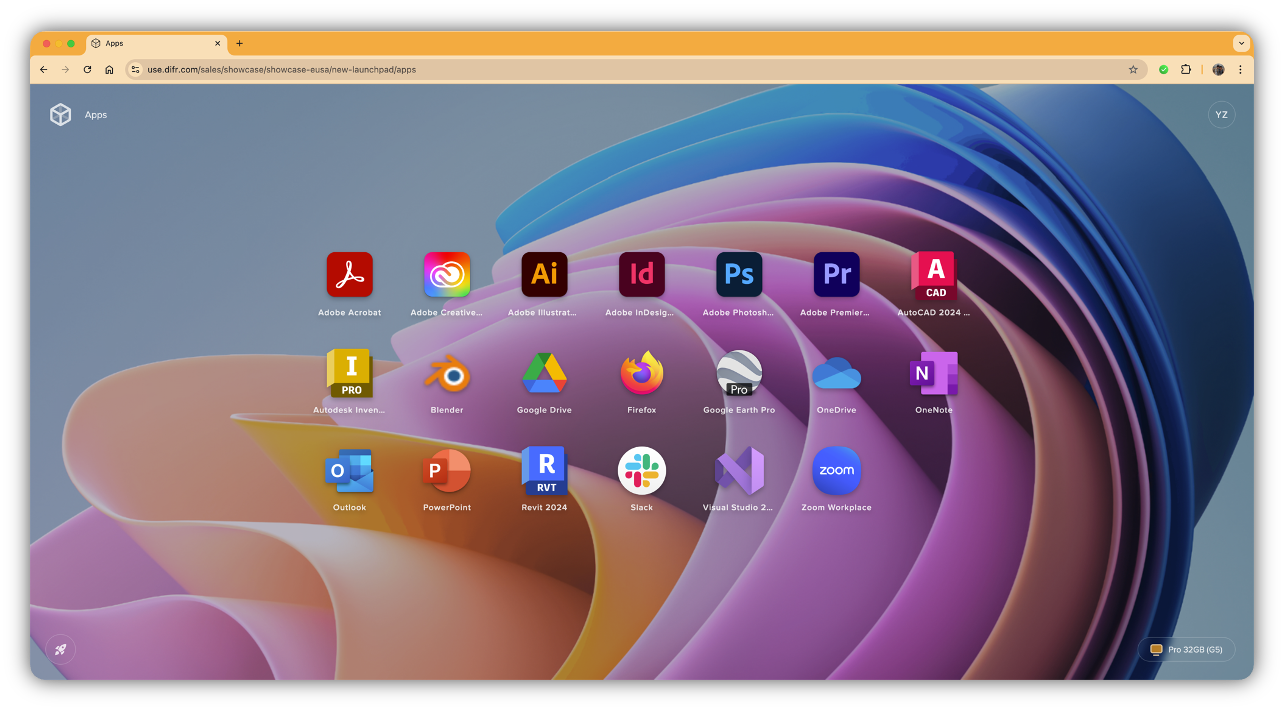
Task: Click the Apps header label
Action: [96, 115]
